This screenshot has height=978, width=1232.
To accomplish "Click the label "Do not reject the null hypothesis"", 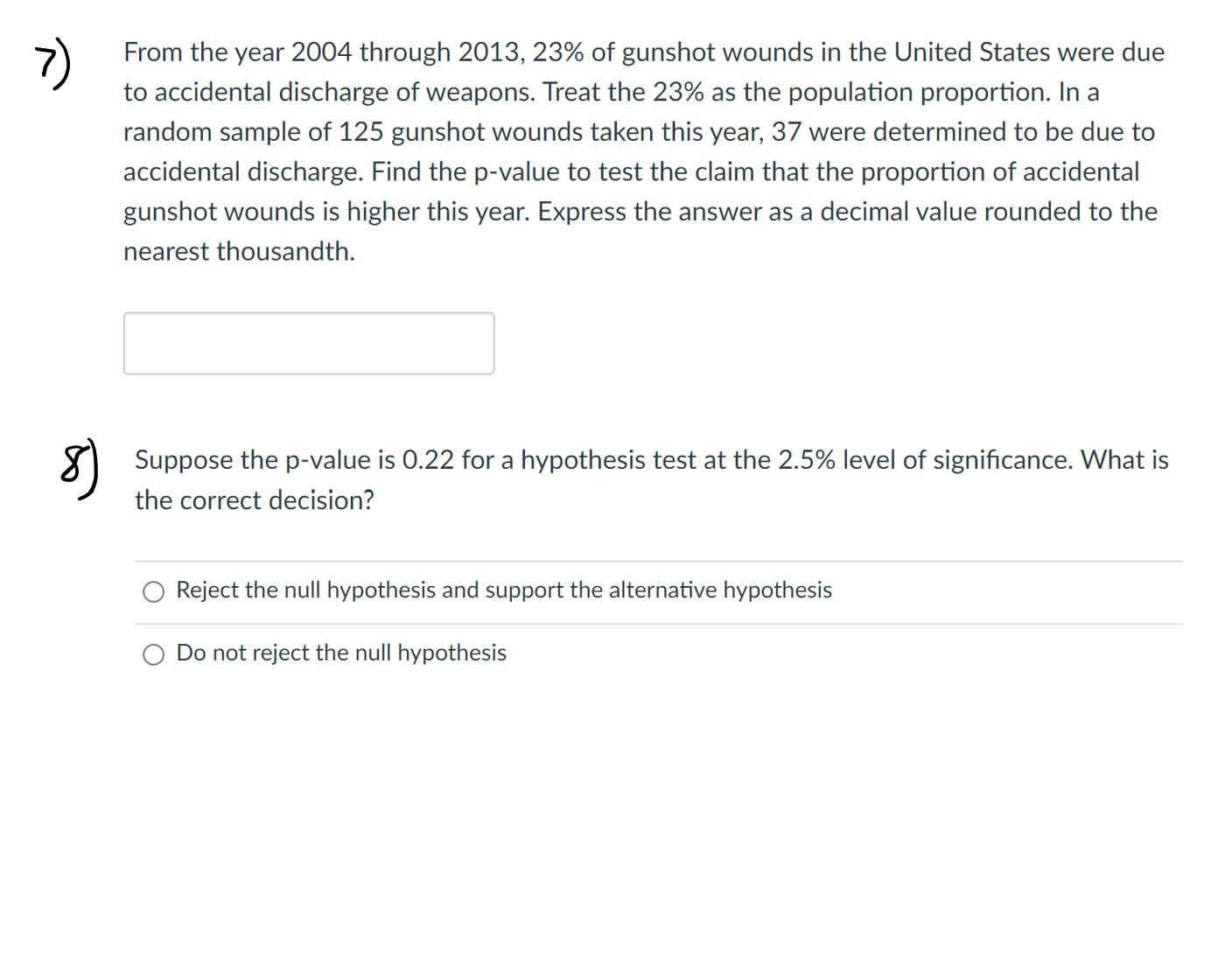I will click(x=340, y=653).
